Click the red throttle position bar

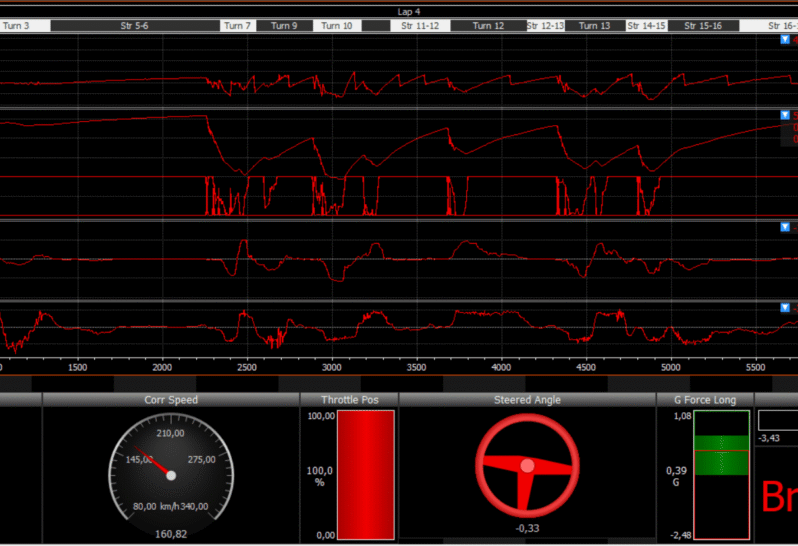[365, 475]
